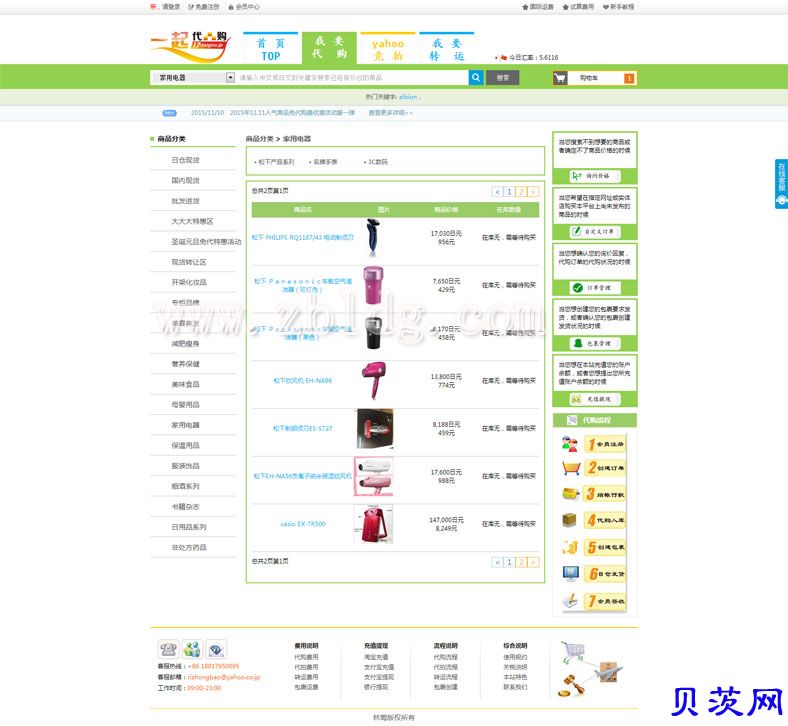The width and height of the screenshot is (788, 726).
Task: Switch to the 我要转运 tab
Action: 447,48
